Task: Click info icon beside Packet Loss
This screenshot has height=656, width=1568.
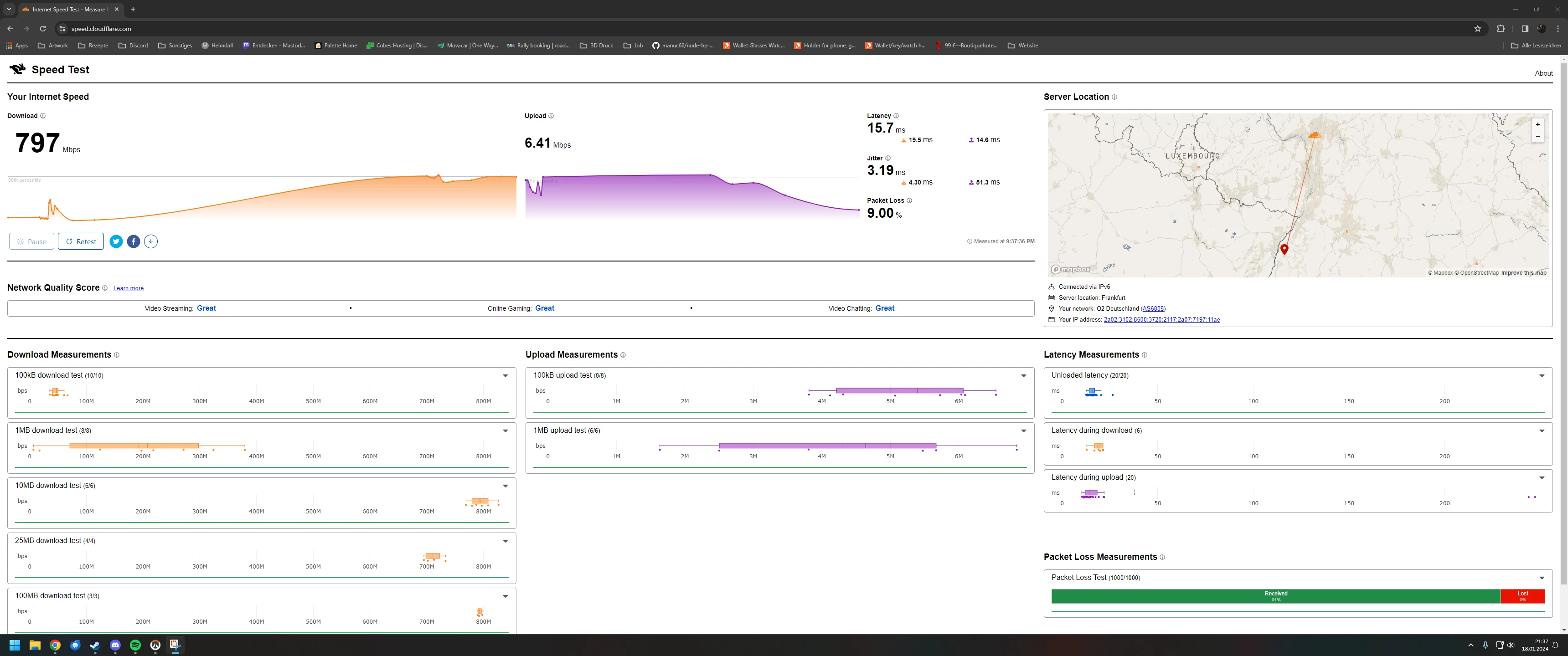Action: [x=909, y=200]
